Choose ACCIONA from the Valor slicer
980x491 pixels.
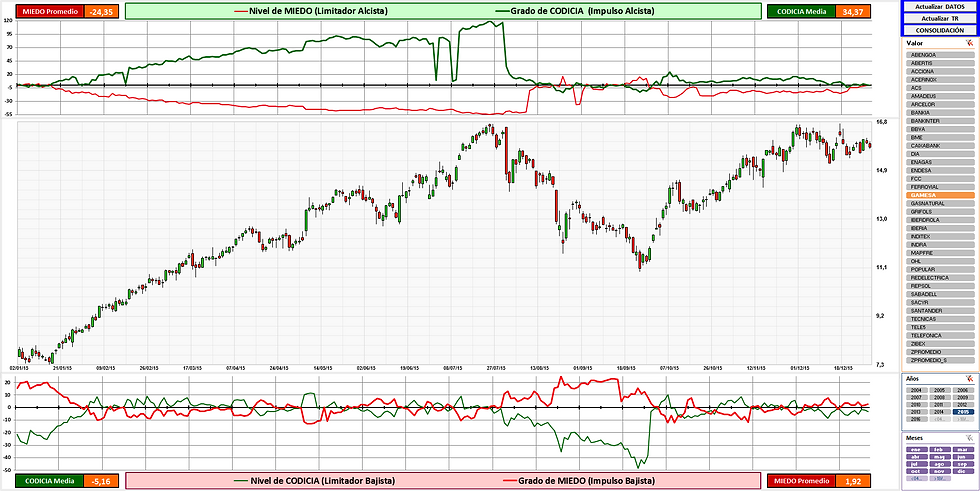point(940,71)
